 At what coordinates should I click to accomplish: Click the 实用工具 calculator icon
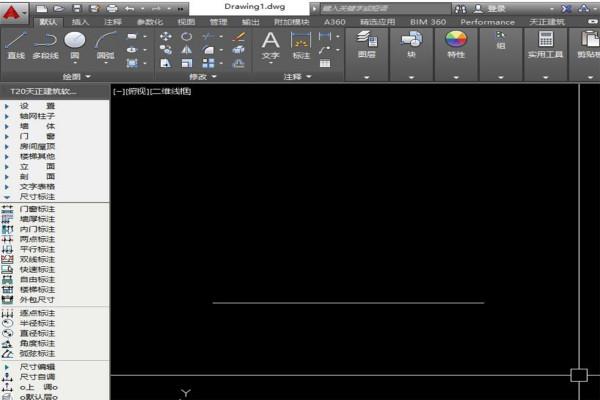pyautogui.click(x=546, y=42)
